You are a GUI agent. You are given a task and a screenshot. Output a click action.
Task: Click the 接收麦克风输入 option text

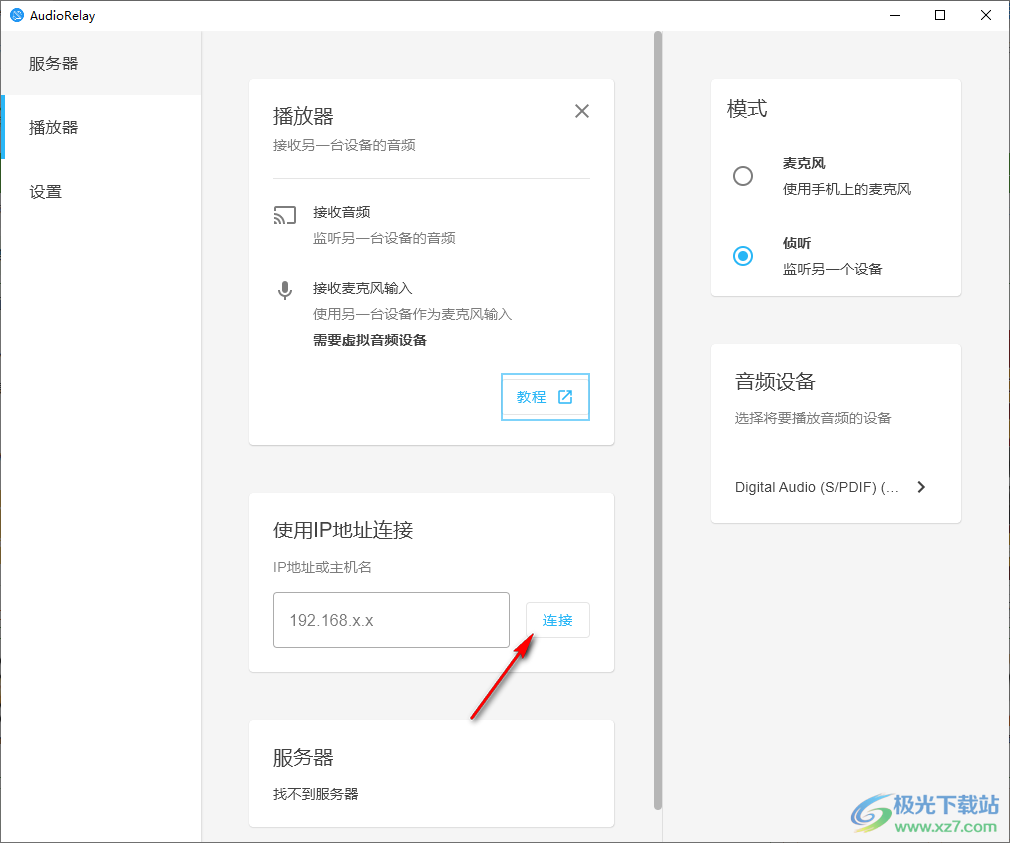point(362,288)
